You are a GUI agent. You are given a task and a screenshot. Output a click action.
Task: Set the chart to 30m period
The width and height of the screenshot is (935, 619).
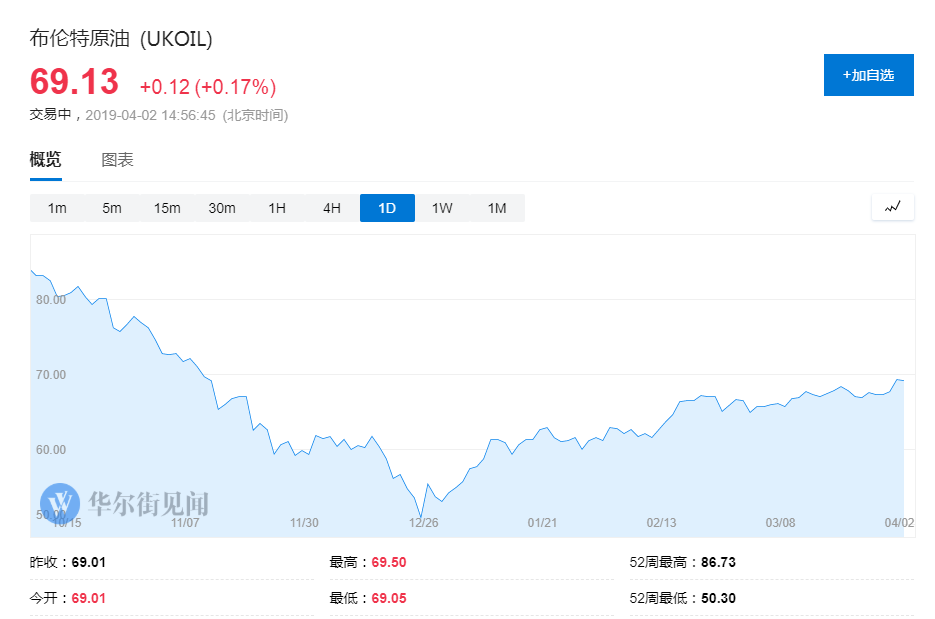222,208
